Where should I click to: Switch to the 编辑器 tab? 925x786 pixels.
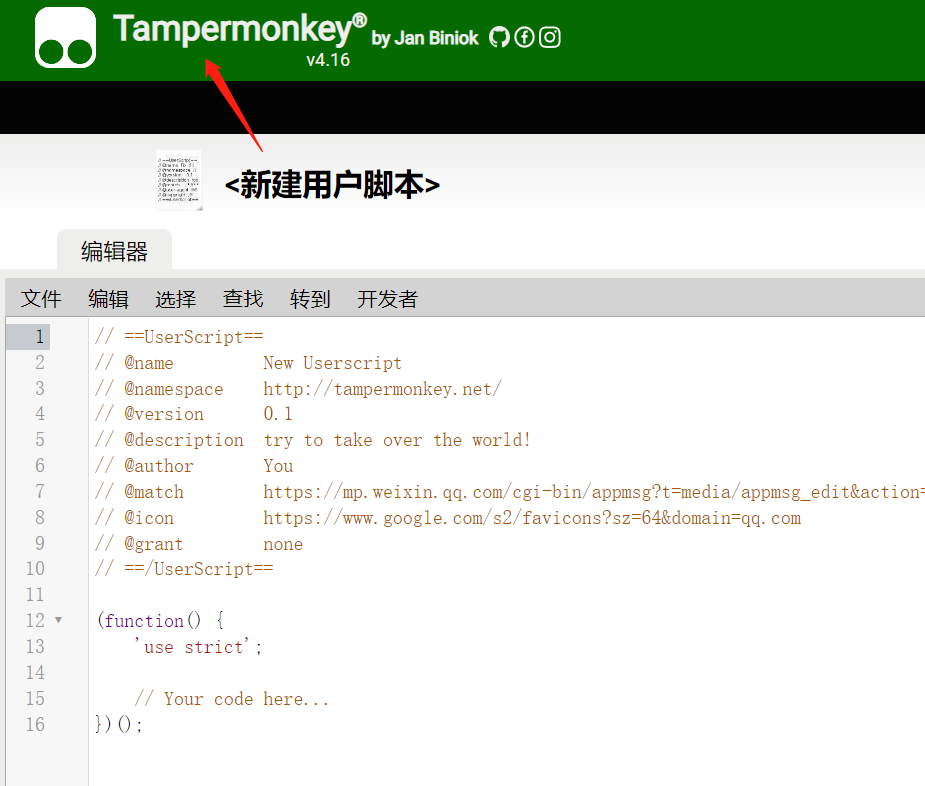click(114, 251)
